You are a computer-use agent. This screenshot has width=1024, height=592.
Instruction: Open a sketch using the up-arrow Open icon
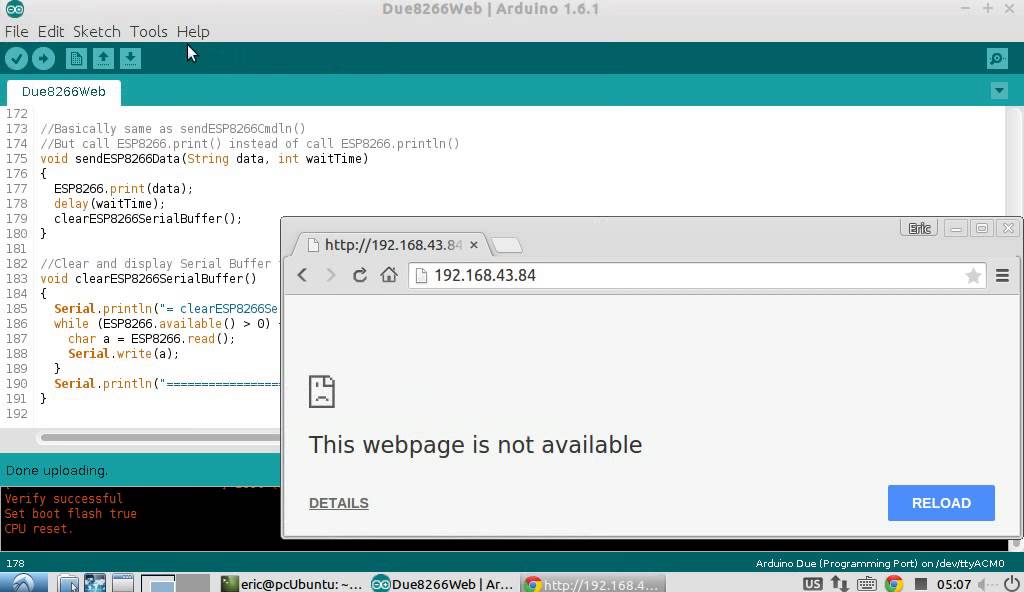point(103,59)
